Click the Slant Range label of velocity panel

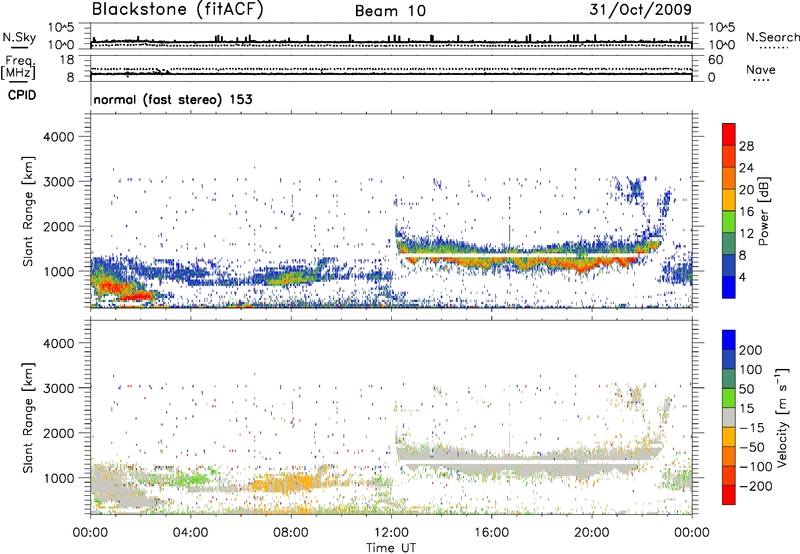coord(28,418)
